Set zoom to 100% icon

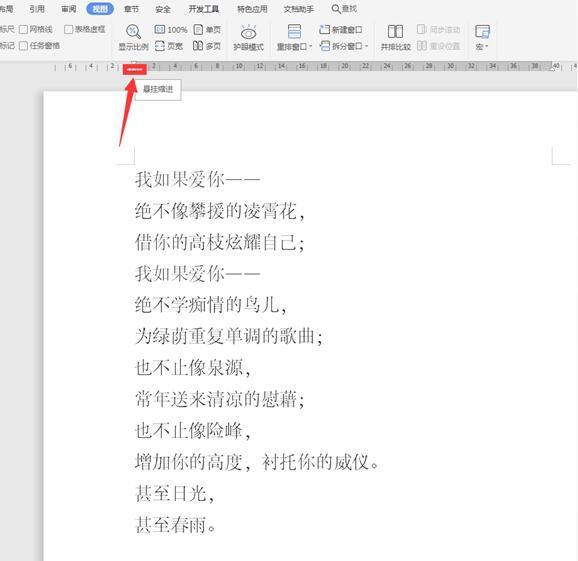(x=171, y=29)
